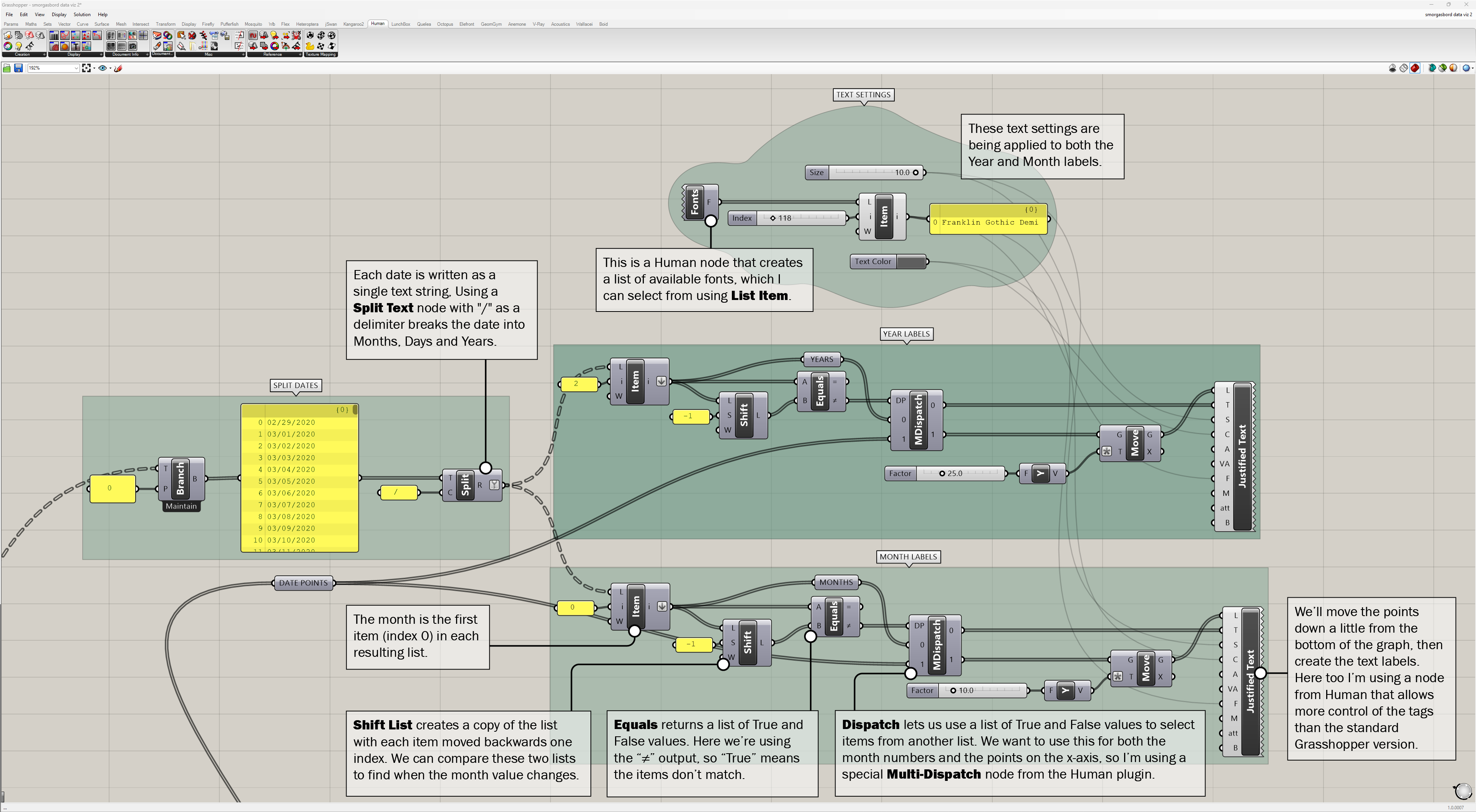Click the zoom extents icon

tap(86, 68)
